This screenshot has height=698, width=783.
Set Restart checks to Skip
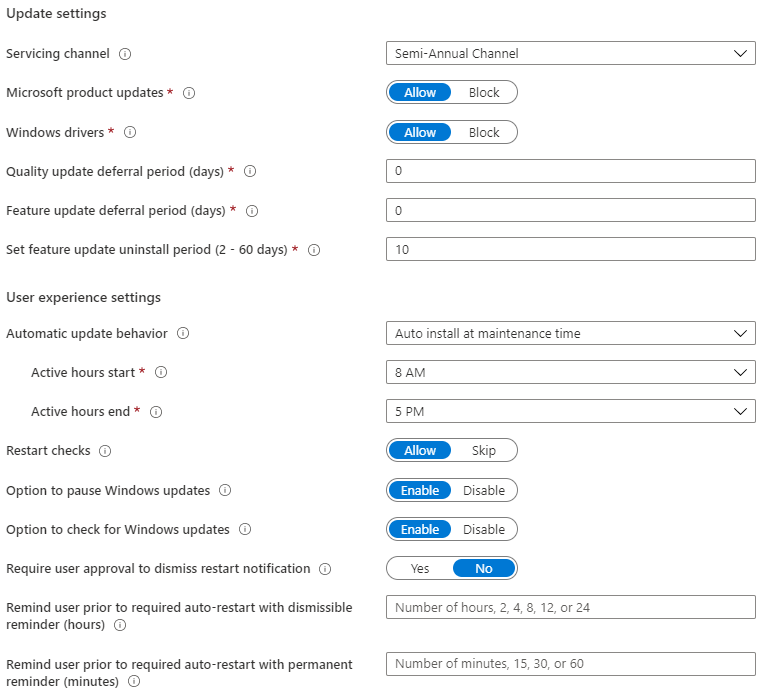tap(484, 451)
